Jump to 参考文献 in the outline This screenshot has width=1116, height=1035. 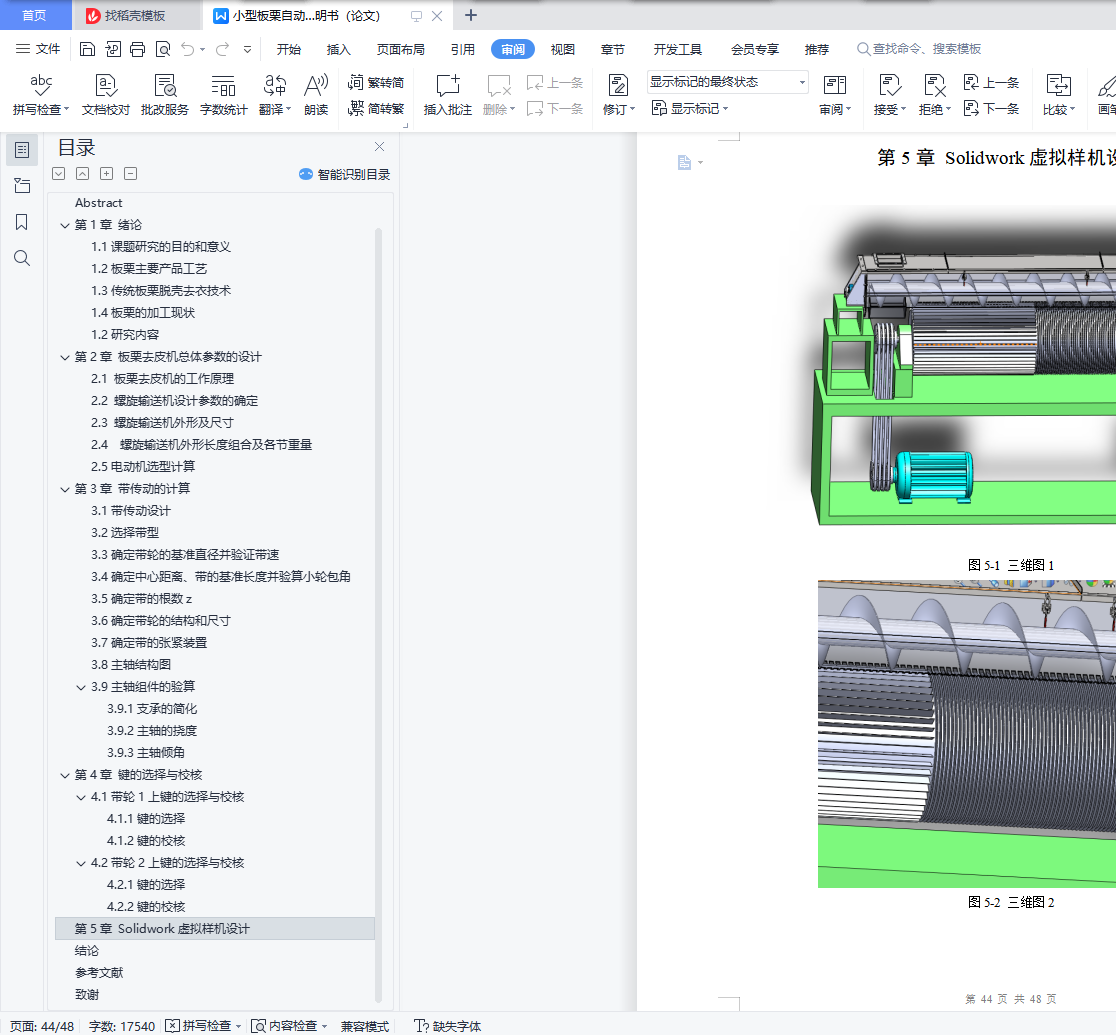click(x=99, y=973)
